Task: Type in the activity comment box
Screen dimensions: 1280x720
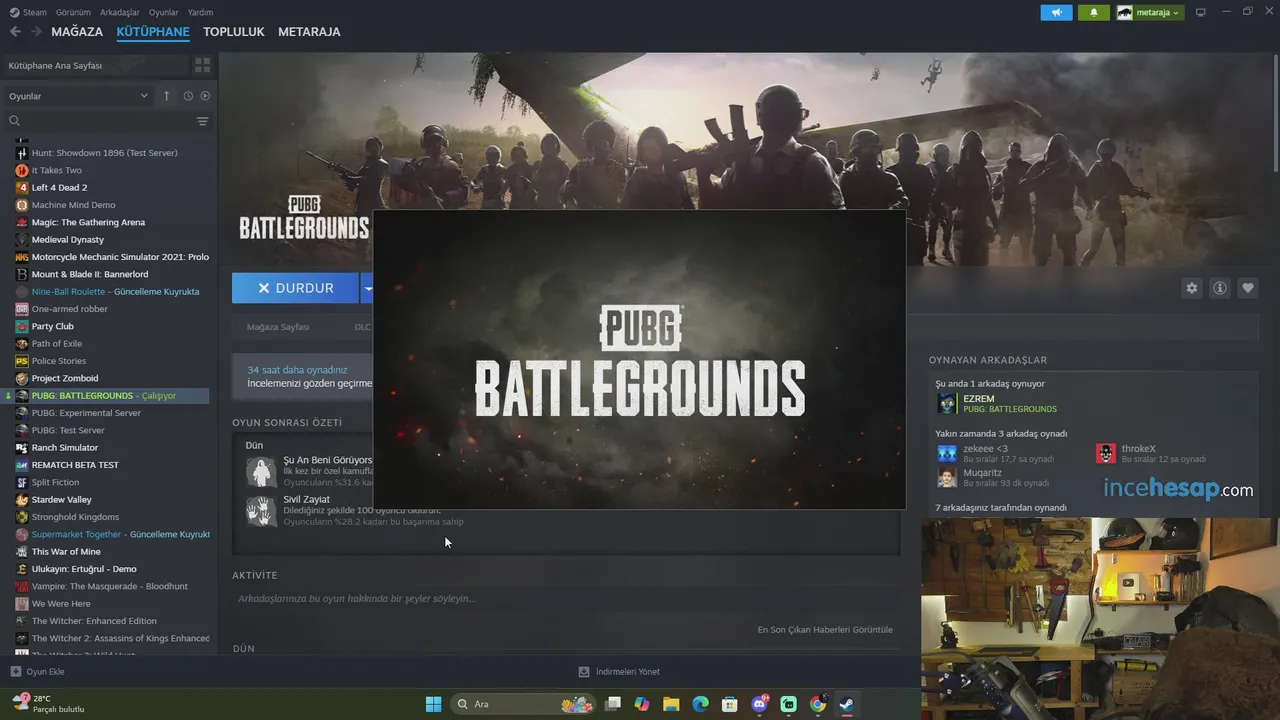Action: pos(565,599)
